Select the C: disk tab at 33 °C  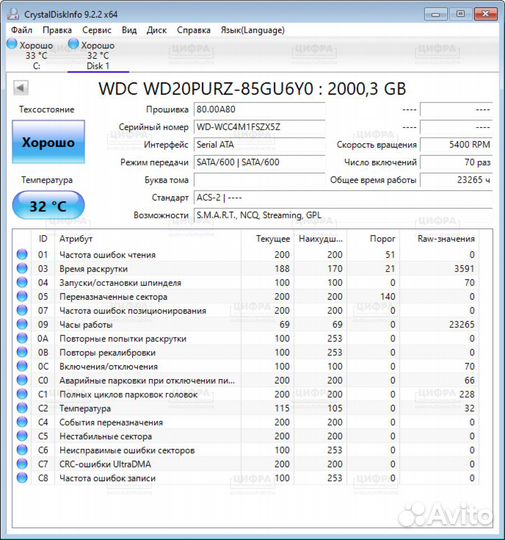(31, 55)
